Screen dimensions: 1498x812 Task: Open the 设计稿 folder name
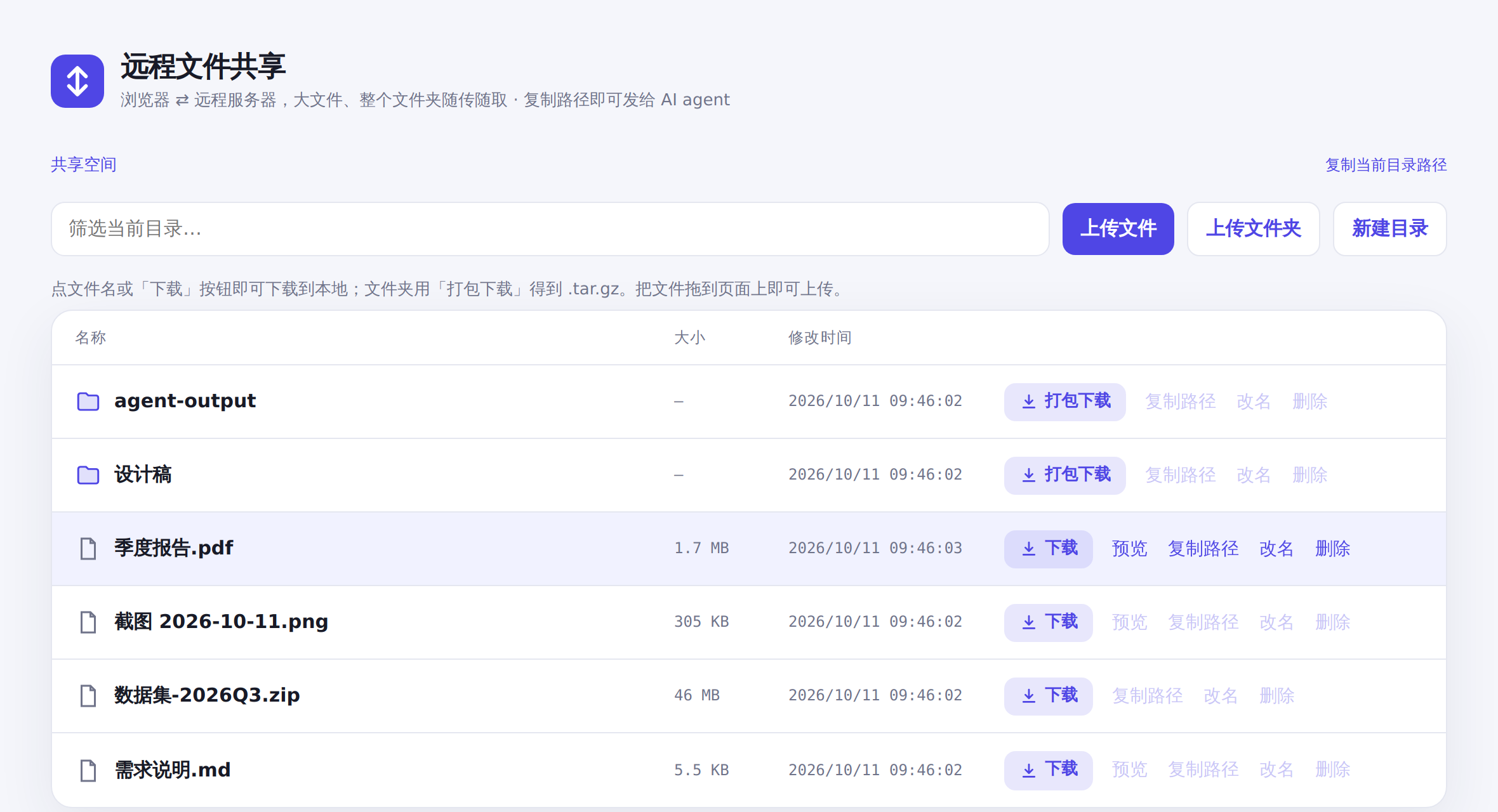coord(143,475)
